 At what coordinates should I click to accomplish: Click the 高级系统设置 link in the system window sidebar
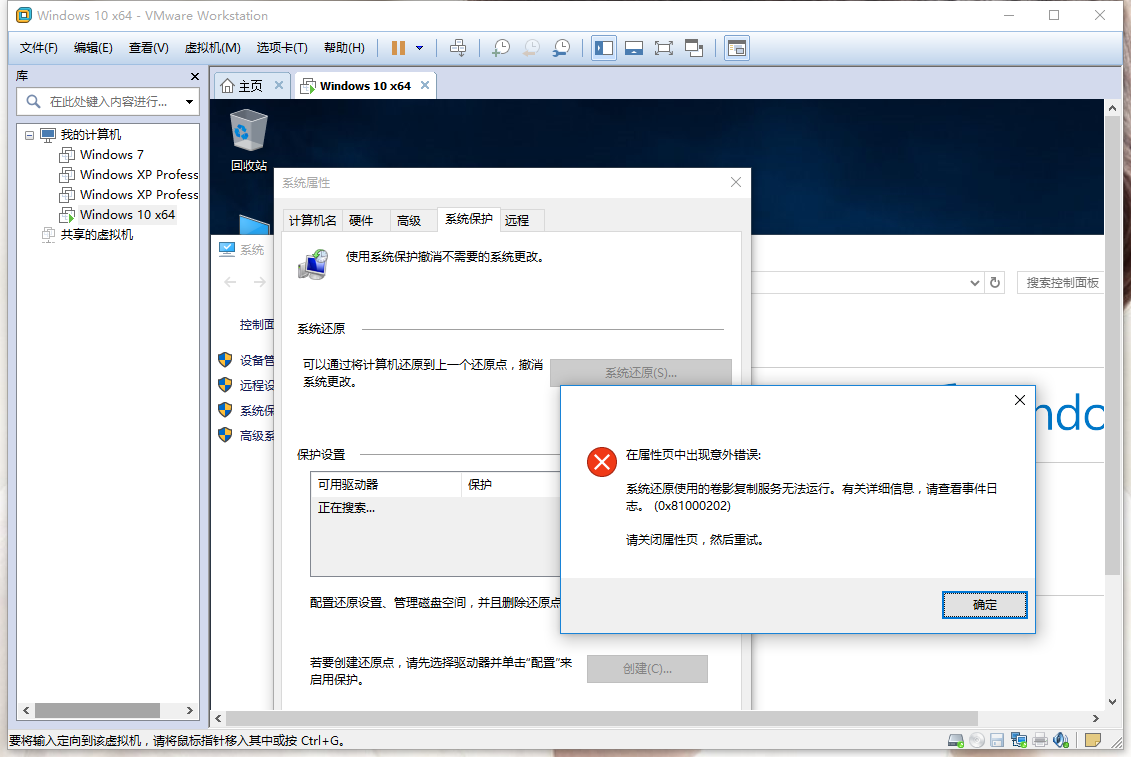256,436
